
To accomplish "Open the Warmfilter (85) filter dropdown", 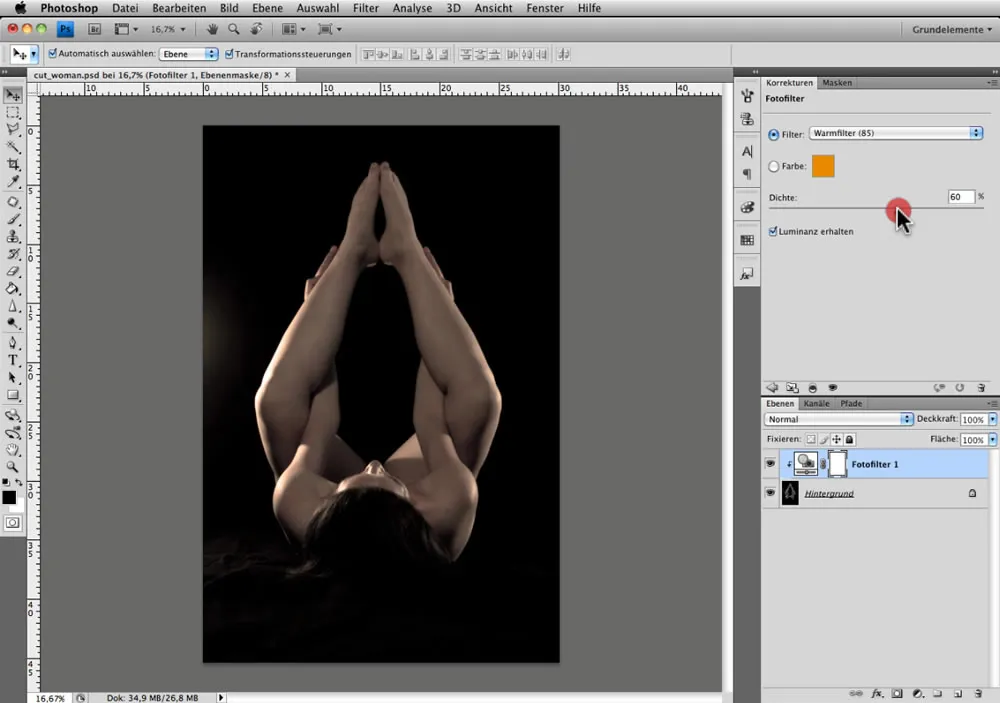I will tap(896, 133).
